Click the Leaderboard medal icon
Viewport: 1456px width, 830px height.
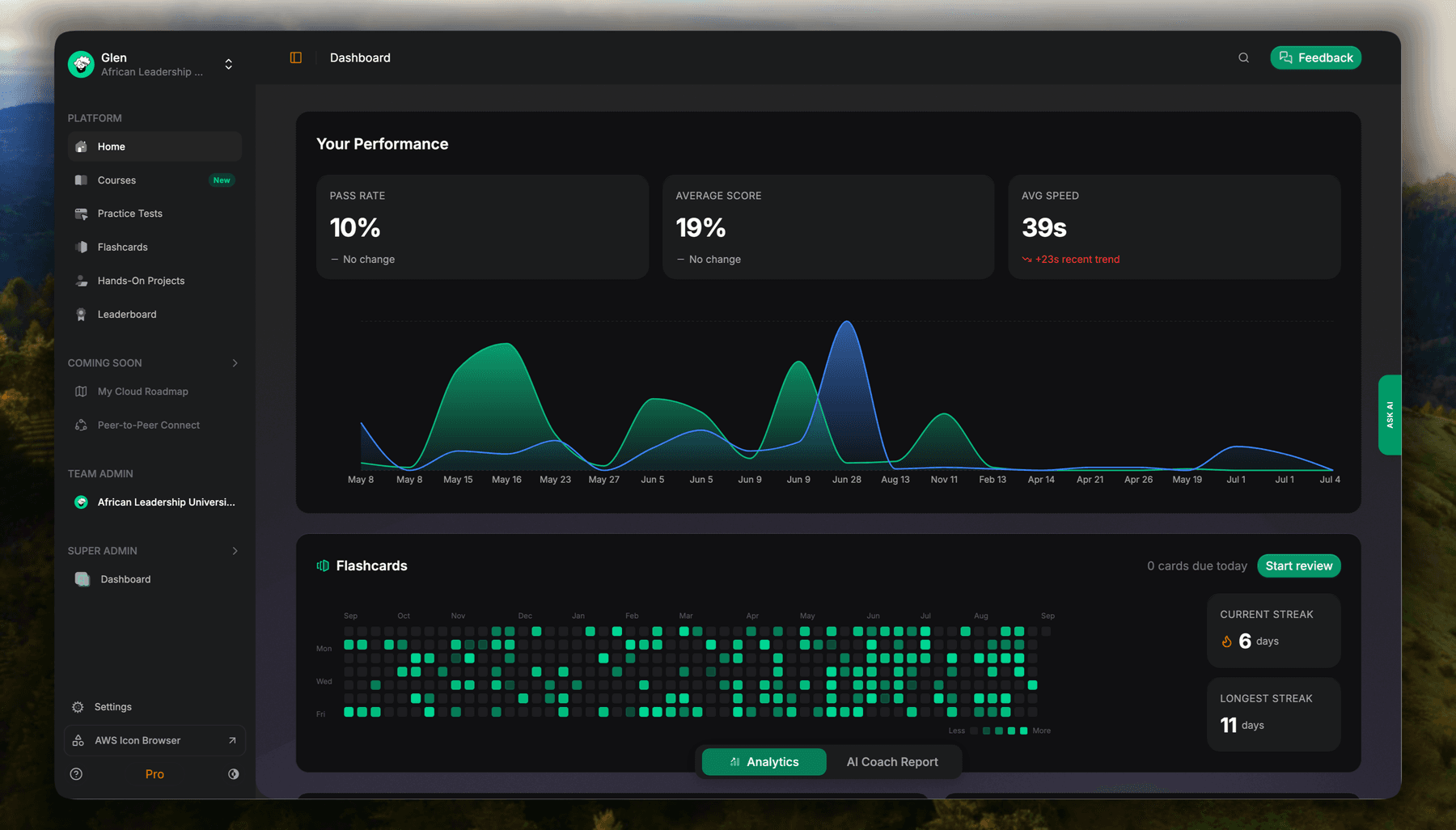[x=81, y=314]
